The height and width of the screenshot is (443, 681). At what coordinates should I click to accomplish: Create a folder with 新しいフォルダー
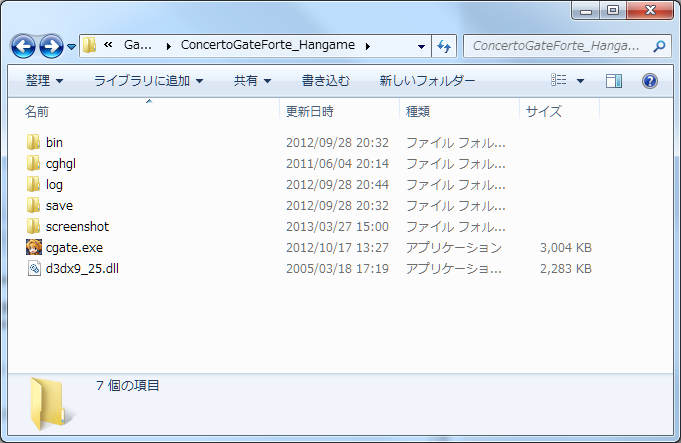click(x=427, y=81)
